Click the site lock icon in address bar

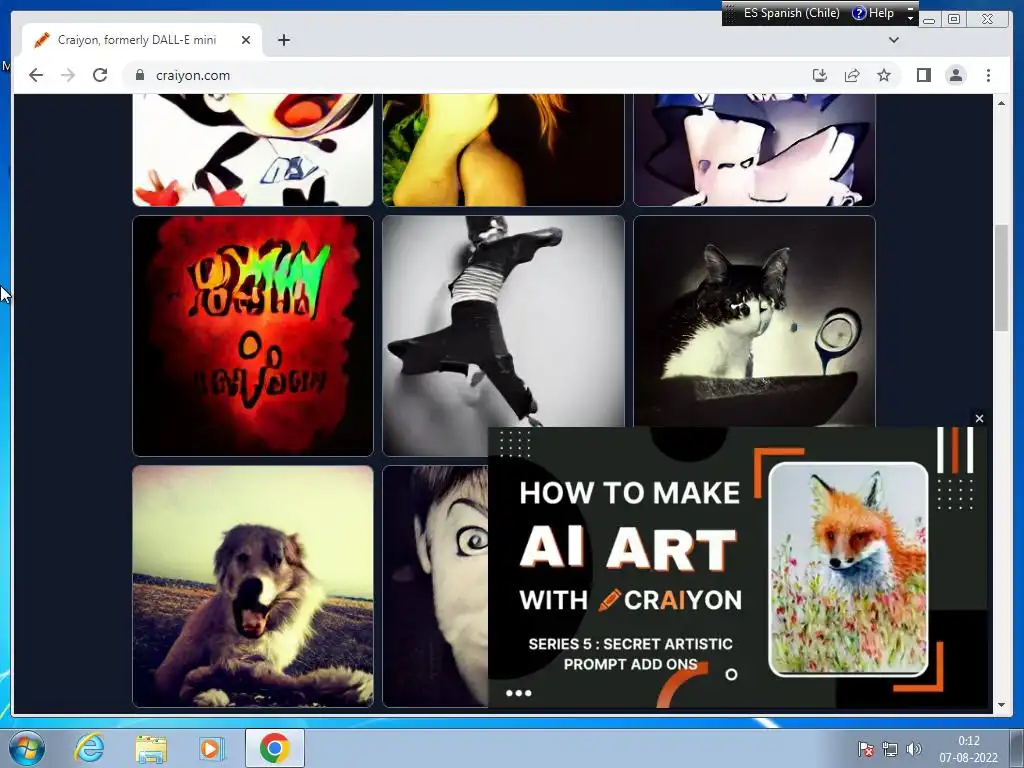[x=140, y=75]
